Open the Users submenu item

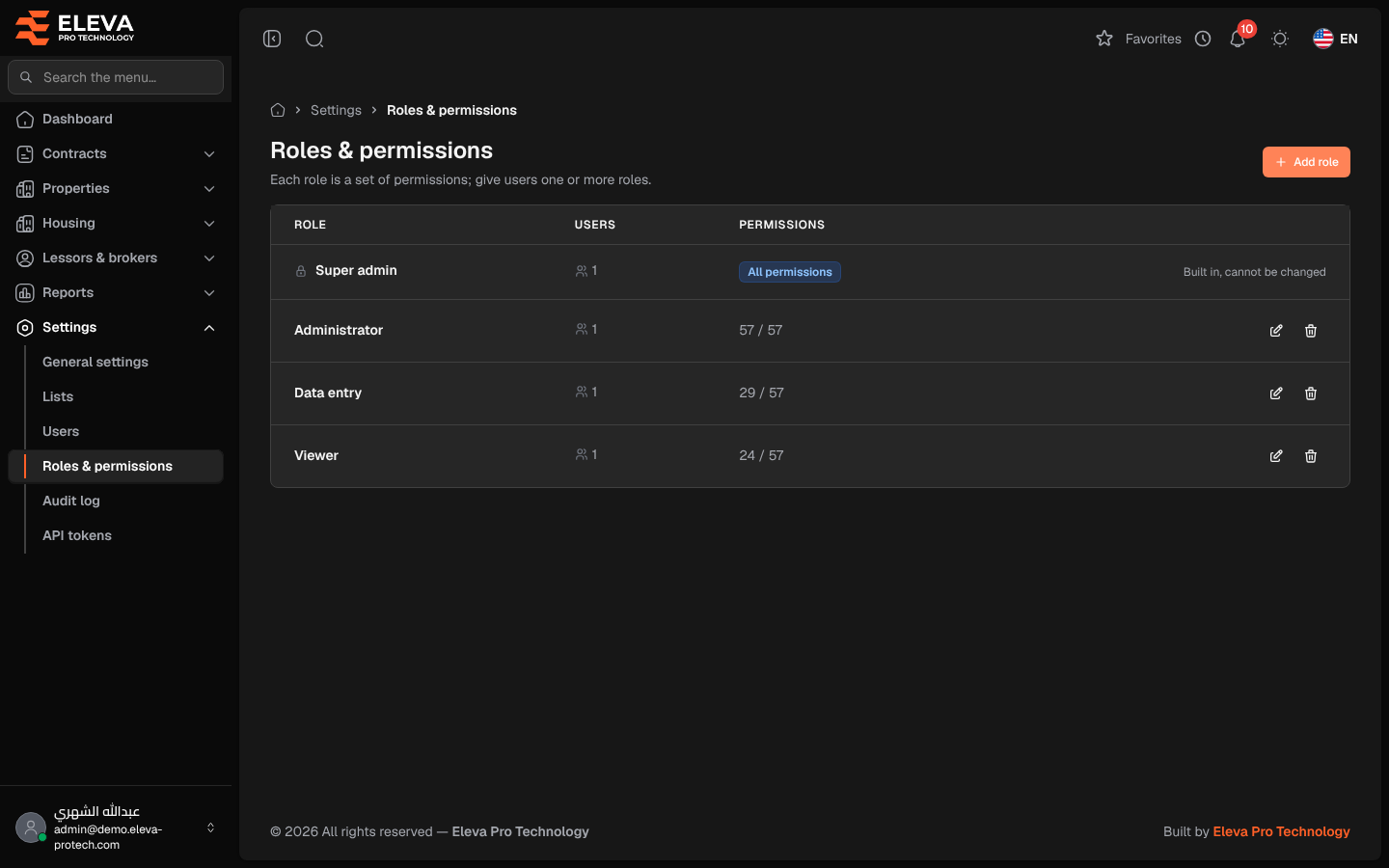pyautogui.click(x=61, y=431)
